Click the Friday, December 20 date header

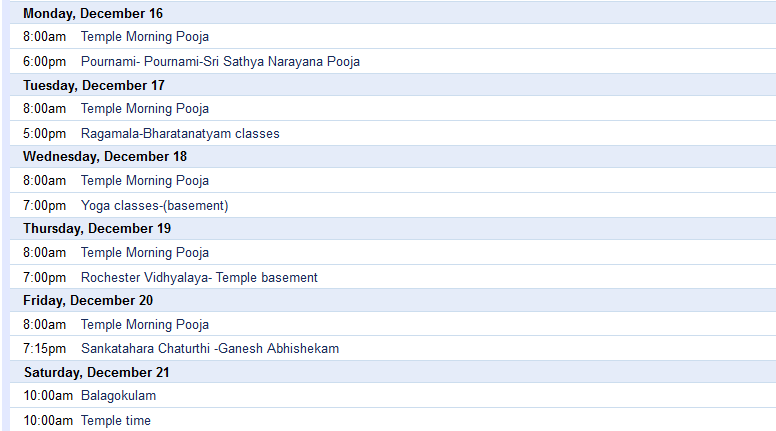pos(88,301)
